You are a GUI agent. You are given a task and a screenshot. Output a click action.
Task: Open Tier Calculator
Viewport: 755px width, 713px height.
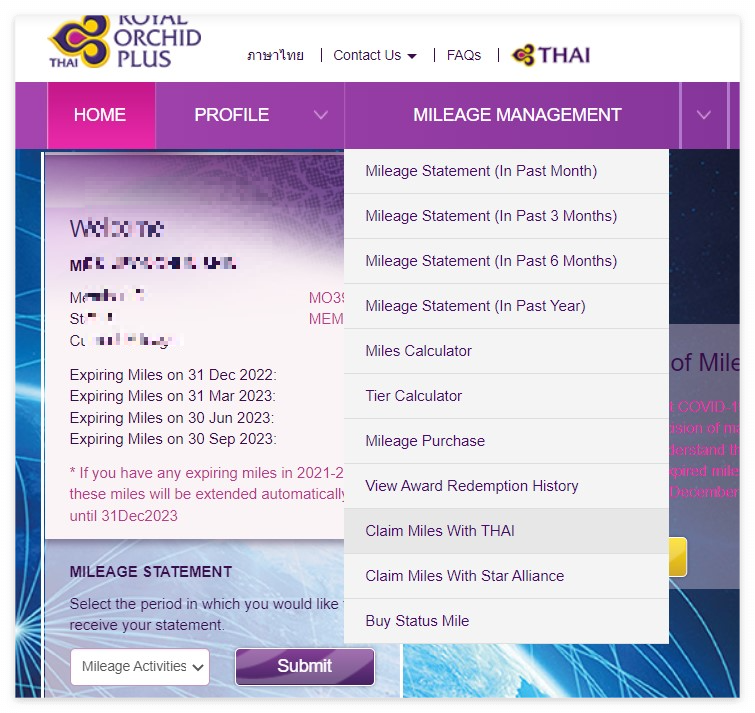click(x=507, y=396)
